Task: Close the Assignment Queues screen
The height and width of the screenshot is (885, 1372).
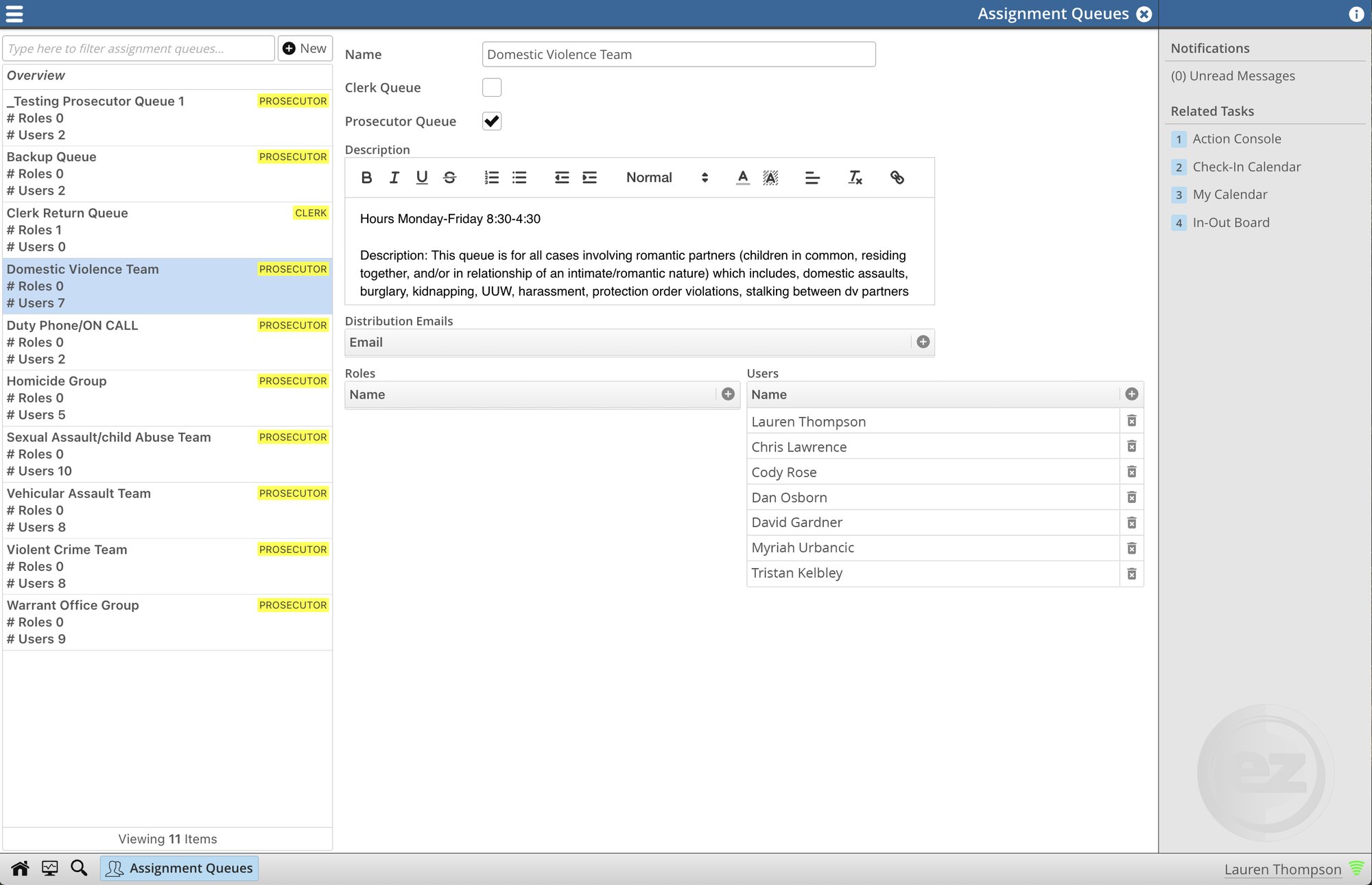Action: (1144, 14)
